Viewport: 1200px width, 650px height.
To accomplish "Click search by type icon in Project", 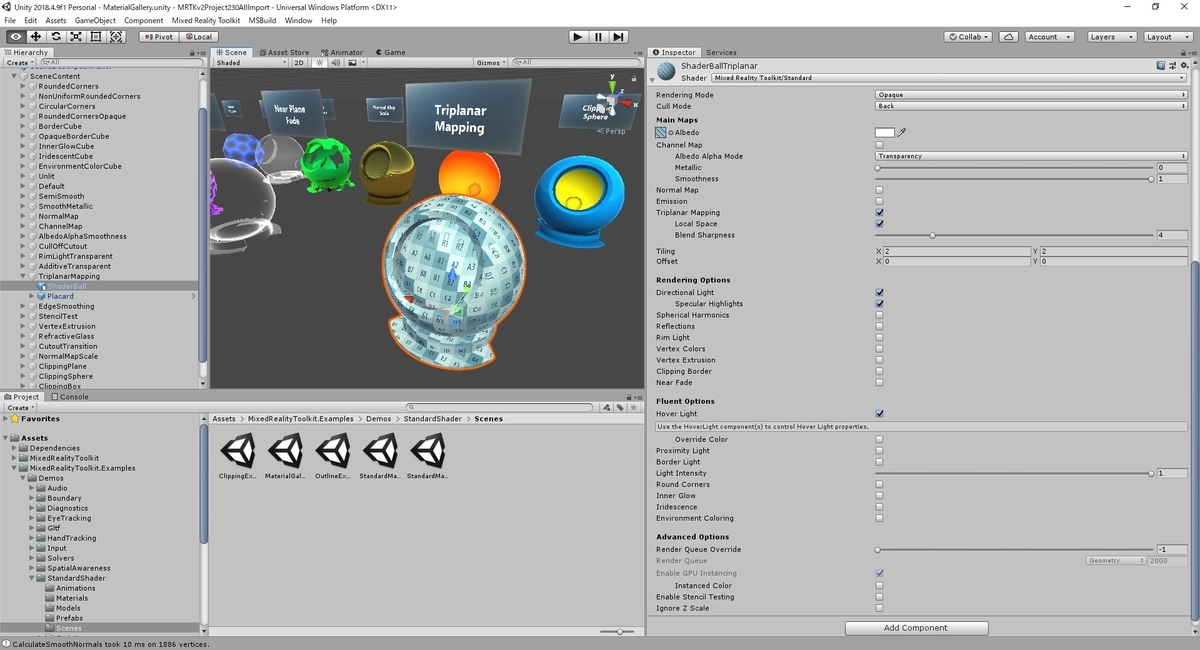I will click(606, 407).
